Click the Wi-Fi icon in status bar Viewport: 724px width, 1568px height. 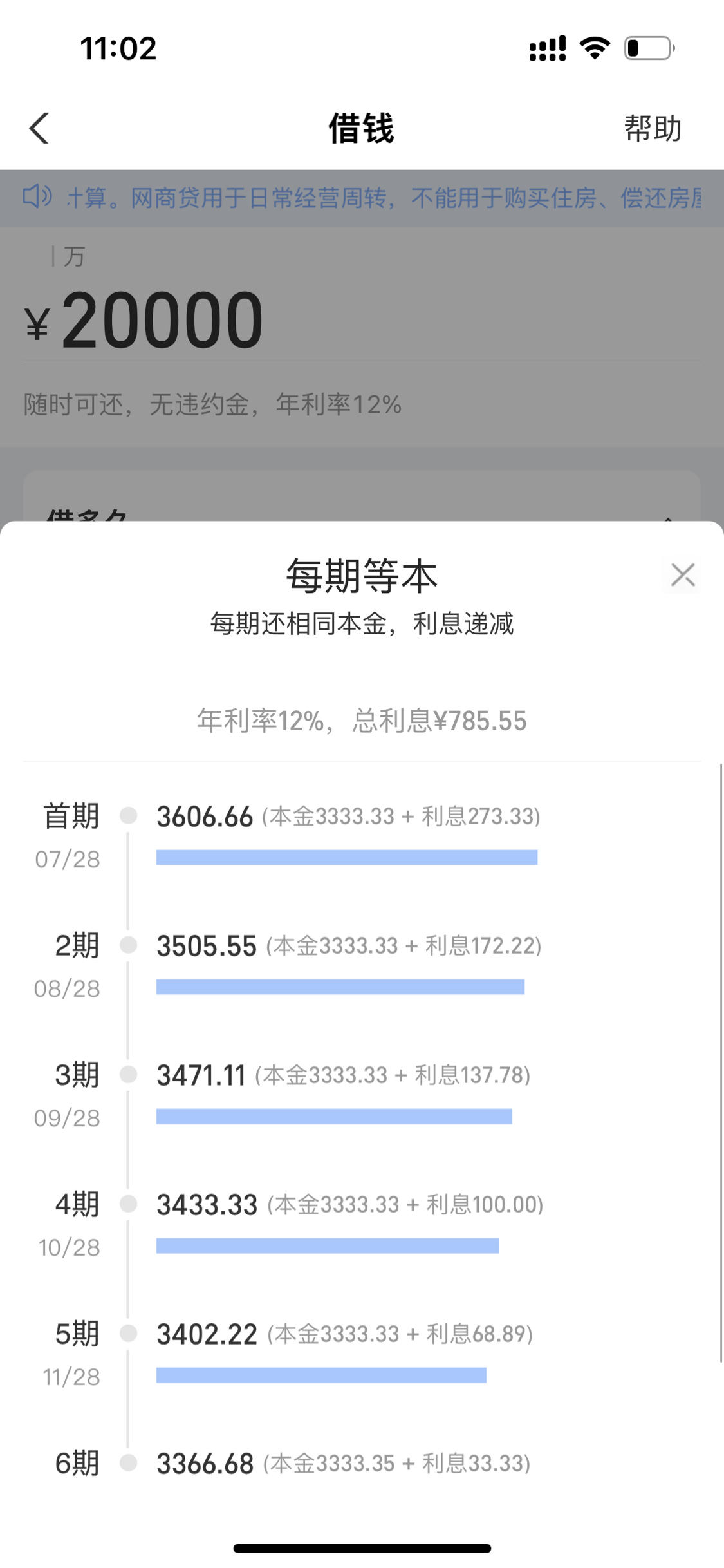click(x=593, y=47)
